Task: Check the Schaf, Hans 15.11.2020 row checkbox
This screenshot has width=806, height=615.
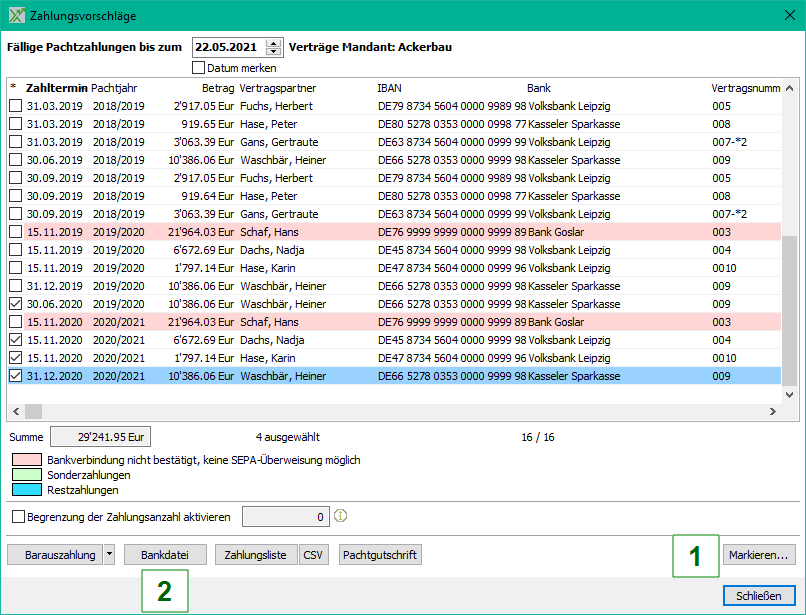Action: tap(15, 322)
